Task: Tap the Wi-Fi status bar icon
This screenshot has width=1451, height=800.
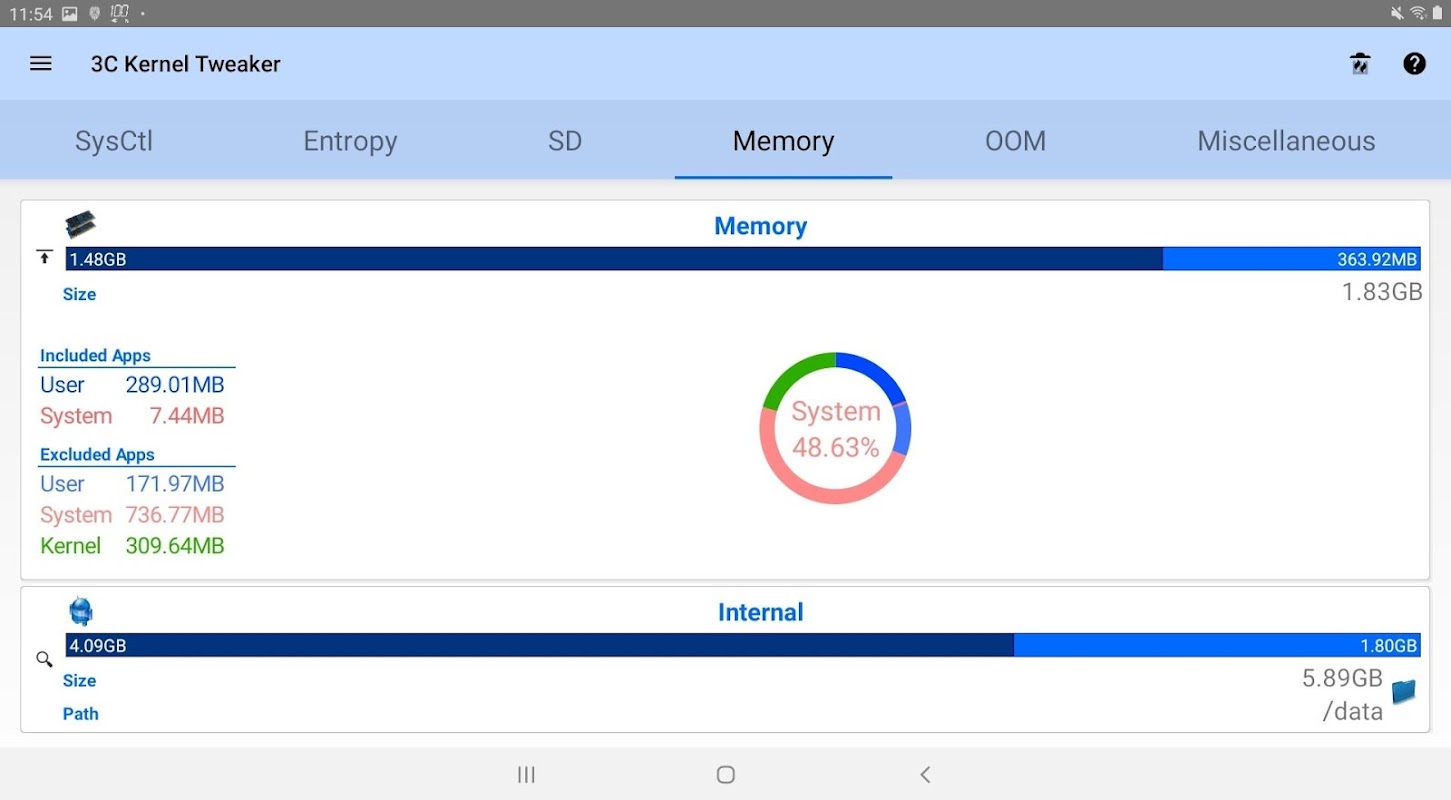Action: point(1417,13)
